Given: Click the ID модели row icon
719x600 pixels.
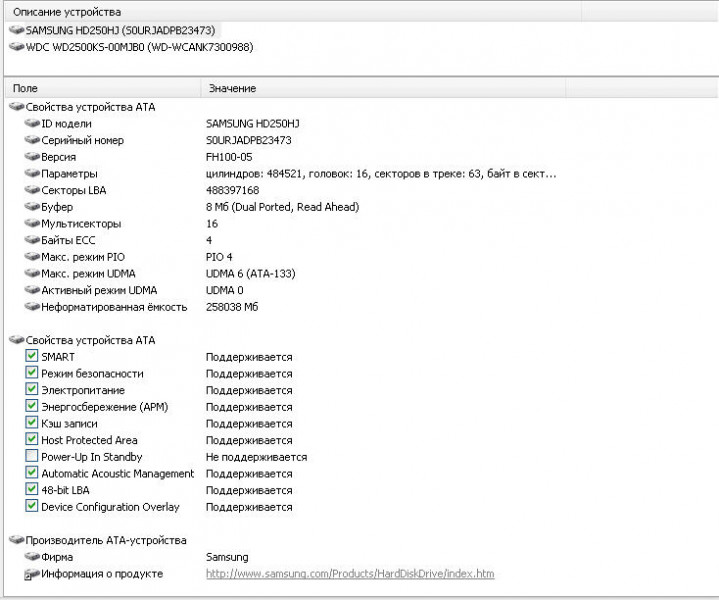Looking at the screenshot, I should pos(32,123).
